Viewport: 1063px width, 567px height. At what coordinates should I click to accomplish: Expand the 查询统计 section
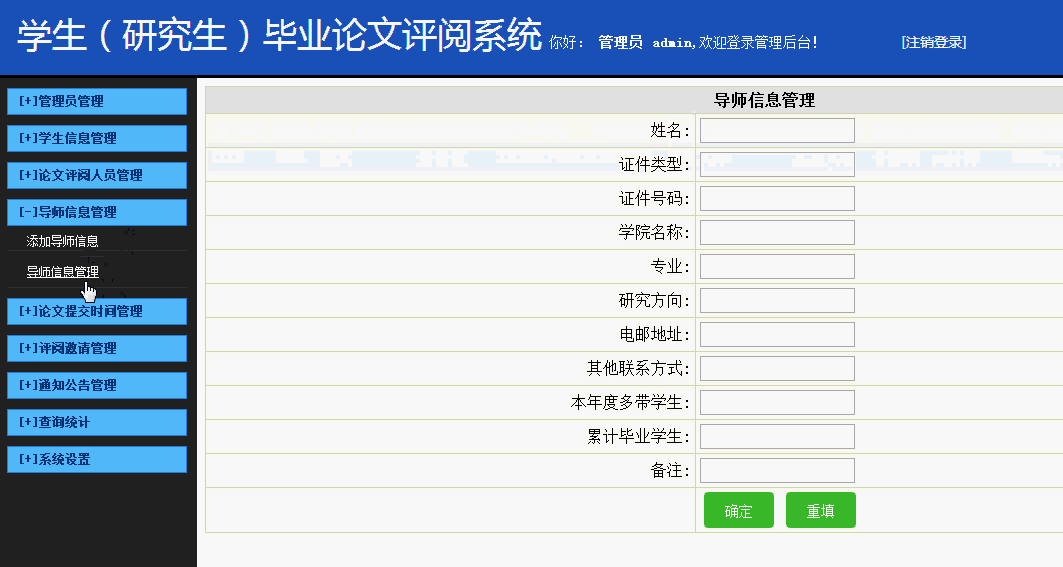(97, 422)
